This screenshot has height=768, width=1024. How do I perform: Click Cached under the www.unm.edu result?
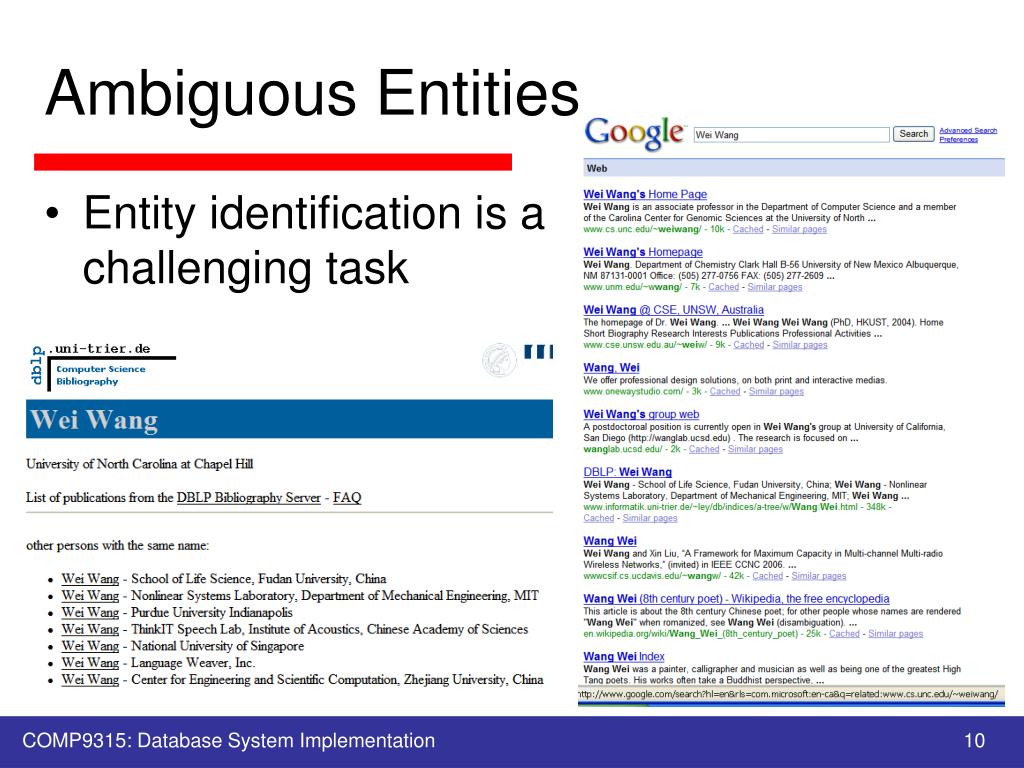[724, 287]
